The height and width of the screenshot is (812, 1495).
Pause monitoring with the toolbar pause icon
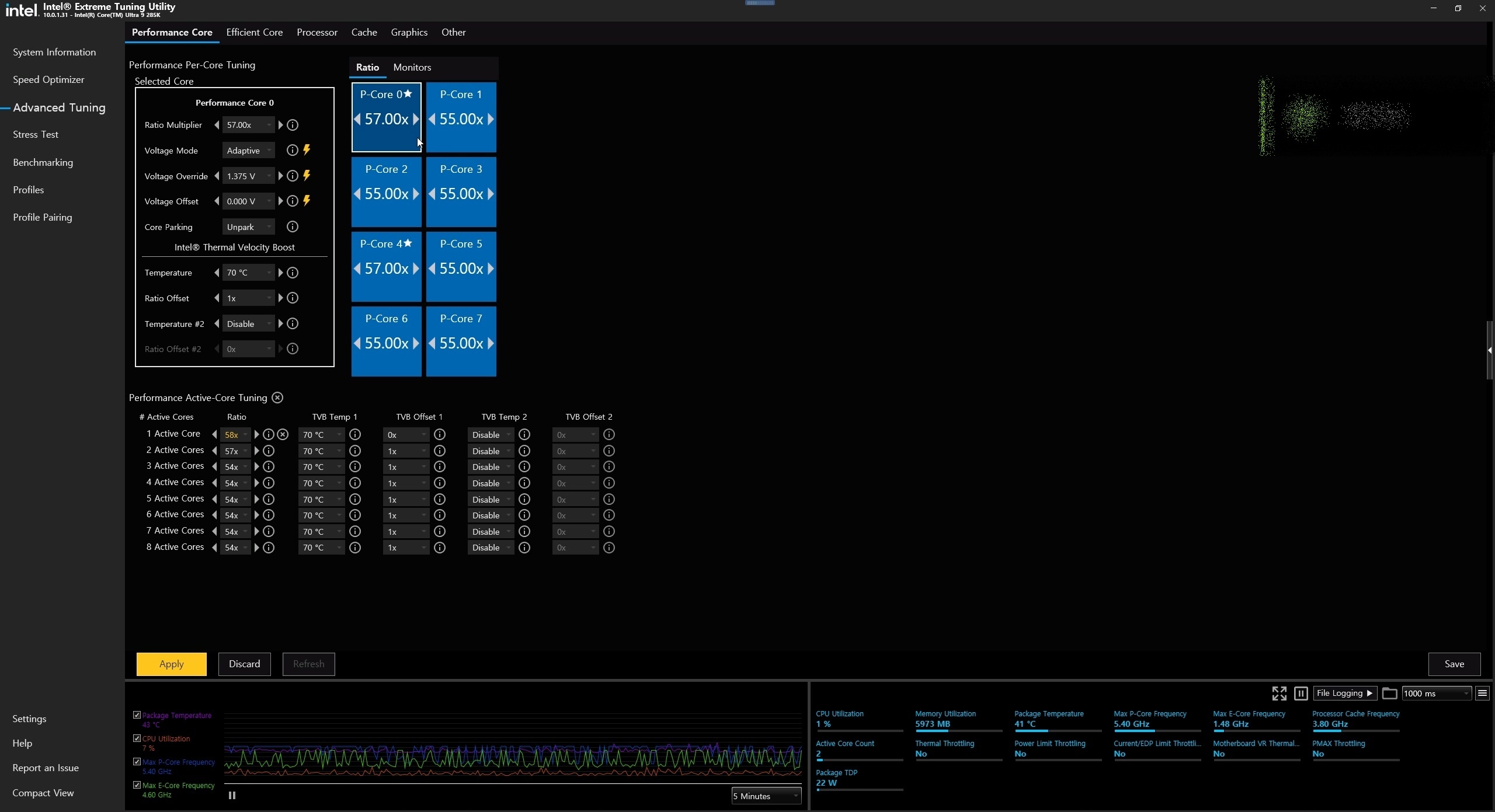coord(1301,693)
